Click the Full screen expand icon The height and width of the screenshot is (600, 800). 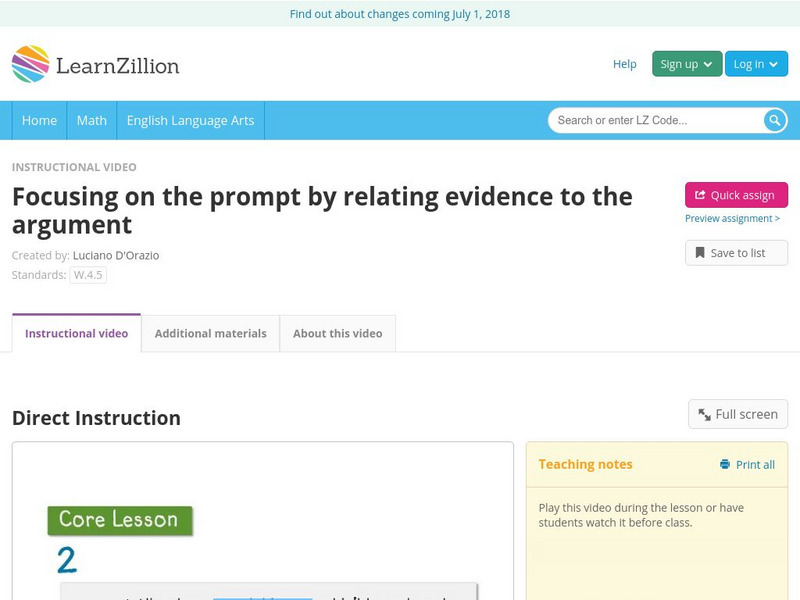pyautogui.click(x=705, y=414)
